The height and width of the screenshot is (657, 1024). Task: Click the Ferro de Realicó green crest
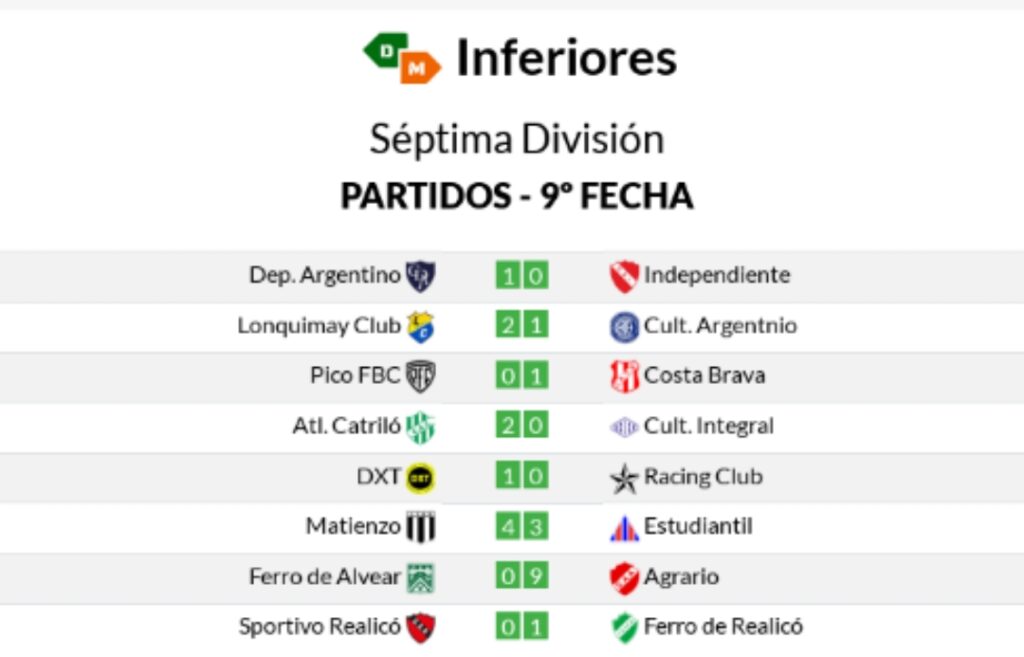624,628
